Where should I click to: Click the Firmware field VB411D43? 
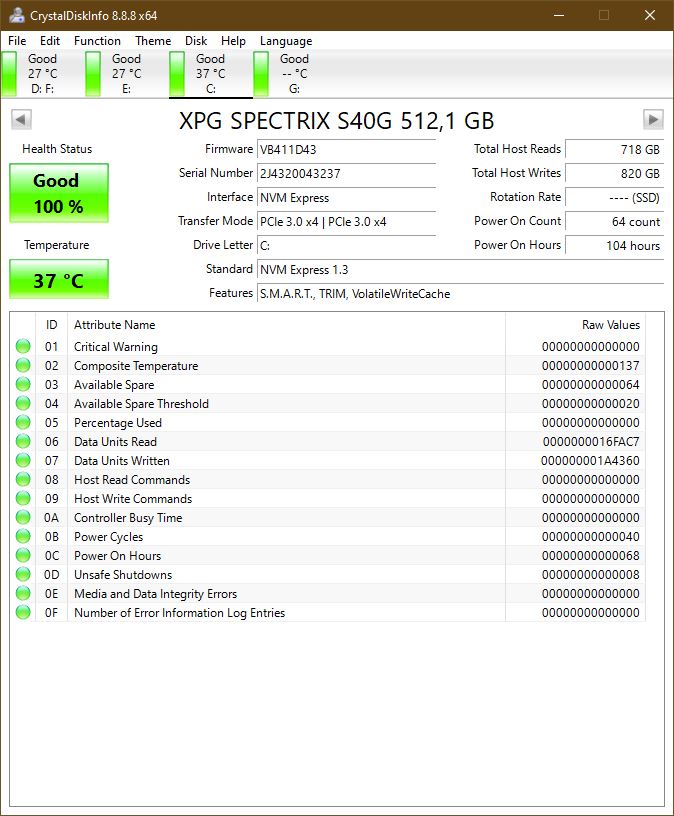click(346, 149)
